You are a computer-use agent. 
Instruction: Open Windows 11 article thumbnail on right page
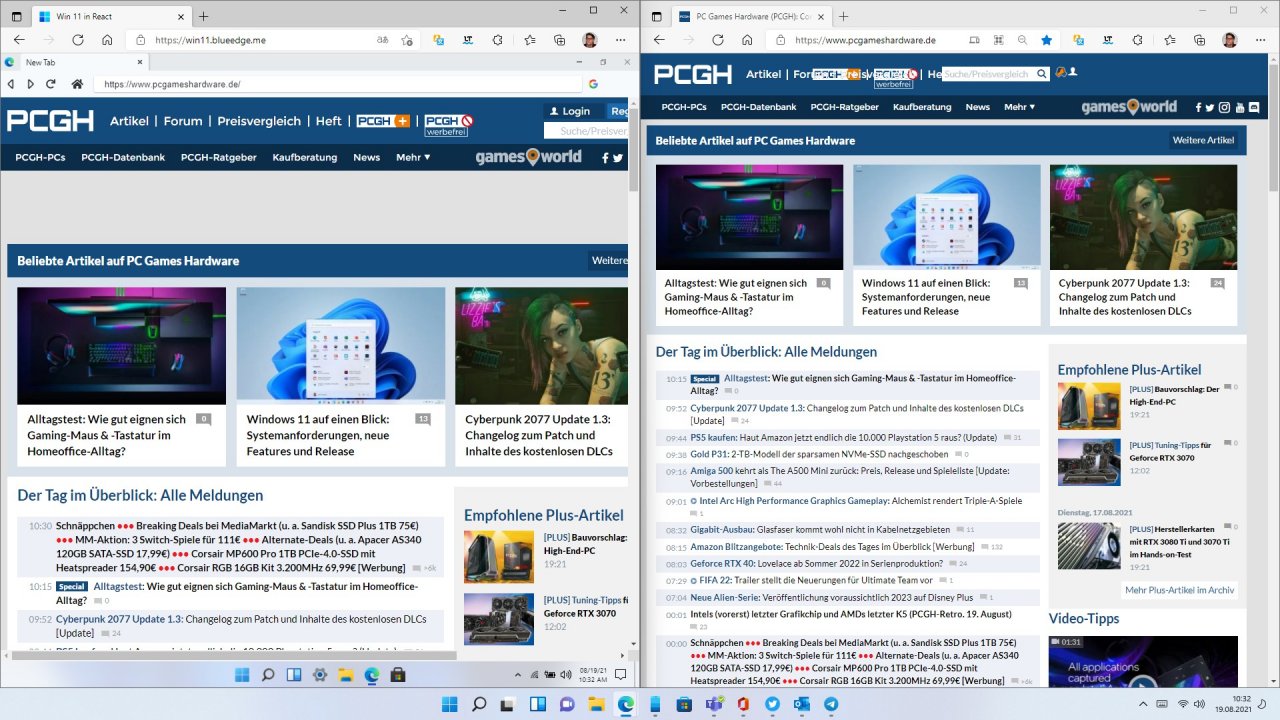946,217
